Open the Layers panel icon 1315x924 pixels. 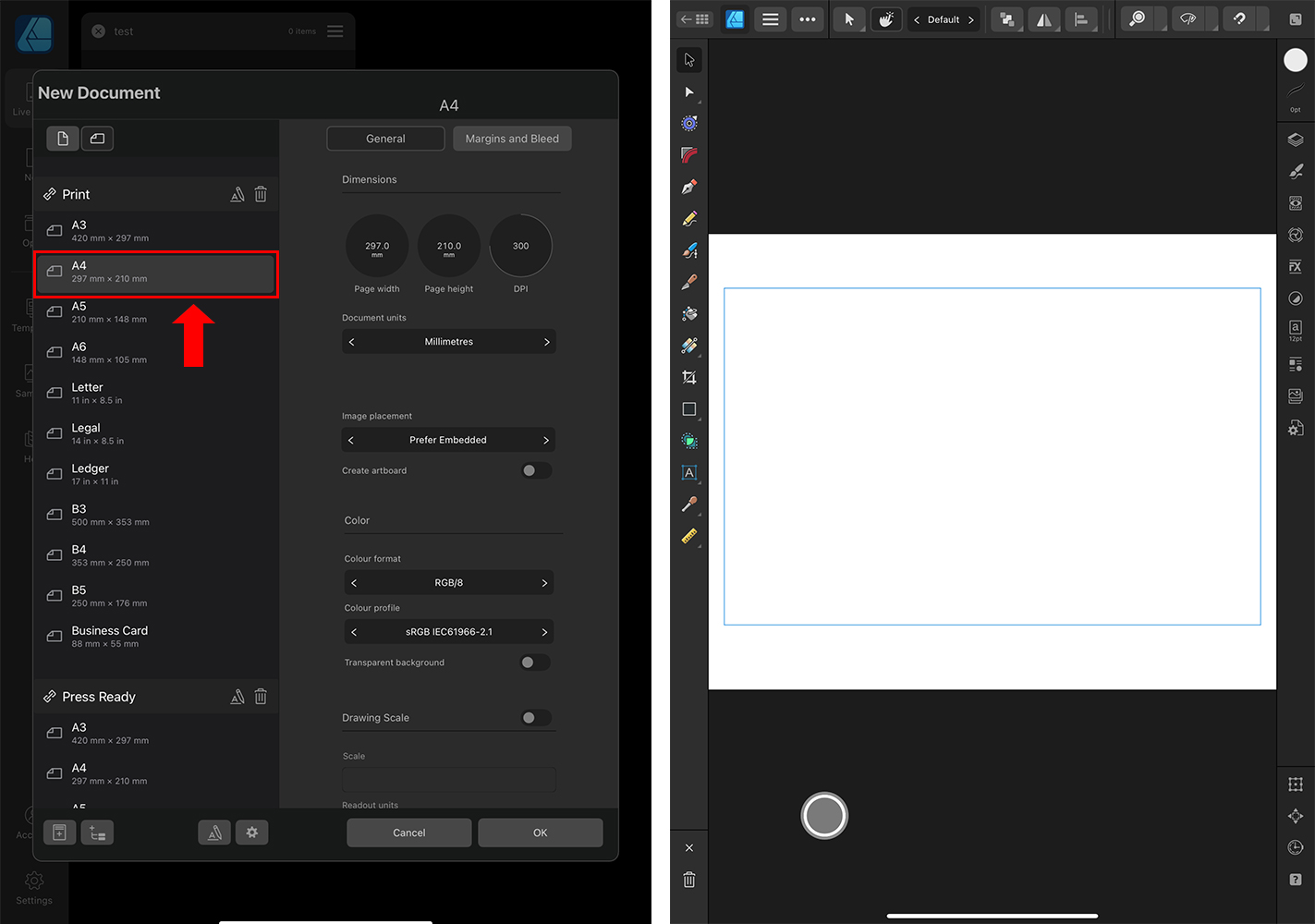(x=1296, y=140)
